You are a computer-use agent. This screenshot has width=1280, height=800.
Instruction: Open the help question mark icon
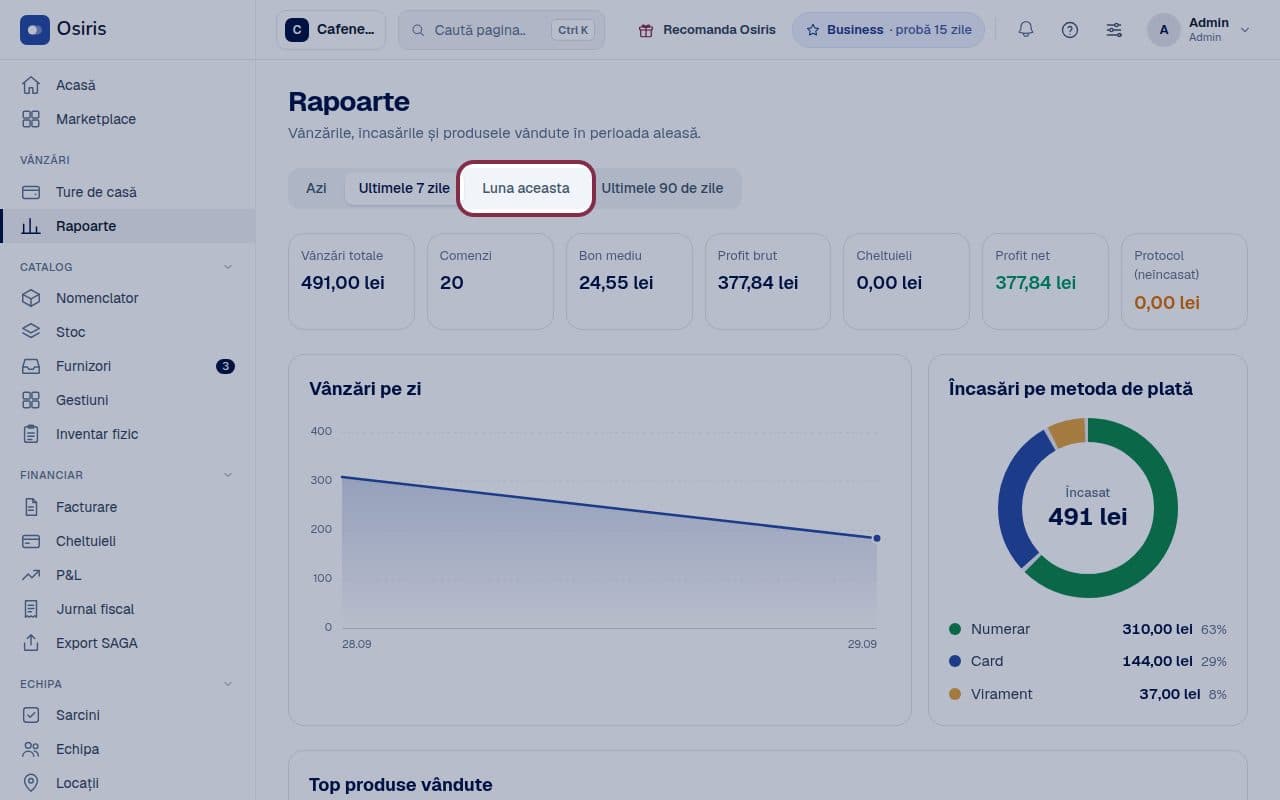point(1070,30)
